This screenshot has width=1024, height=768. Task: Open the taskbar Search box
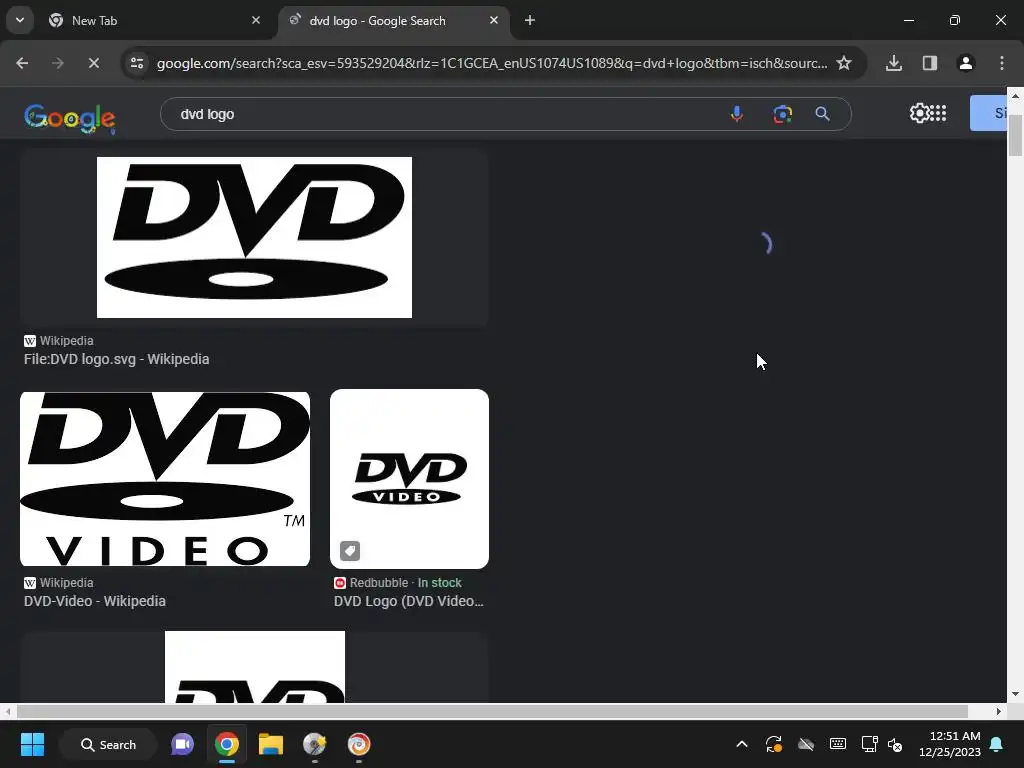point(108,744)
